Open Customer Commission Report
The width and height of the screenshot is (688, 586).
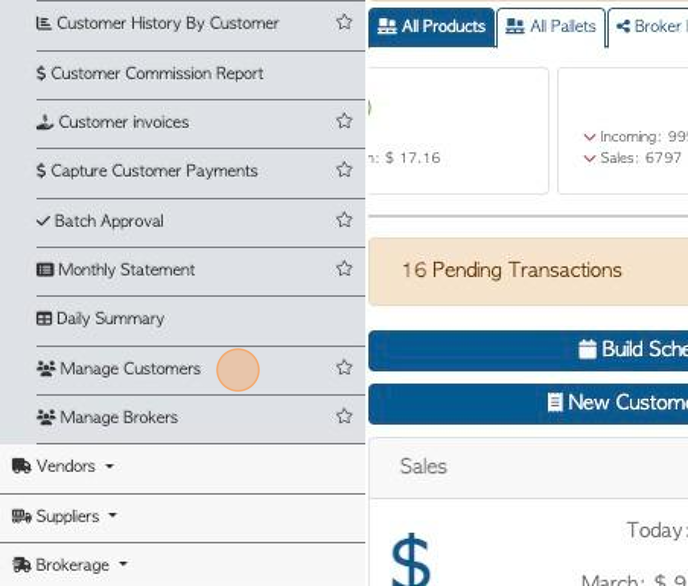150,74
